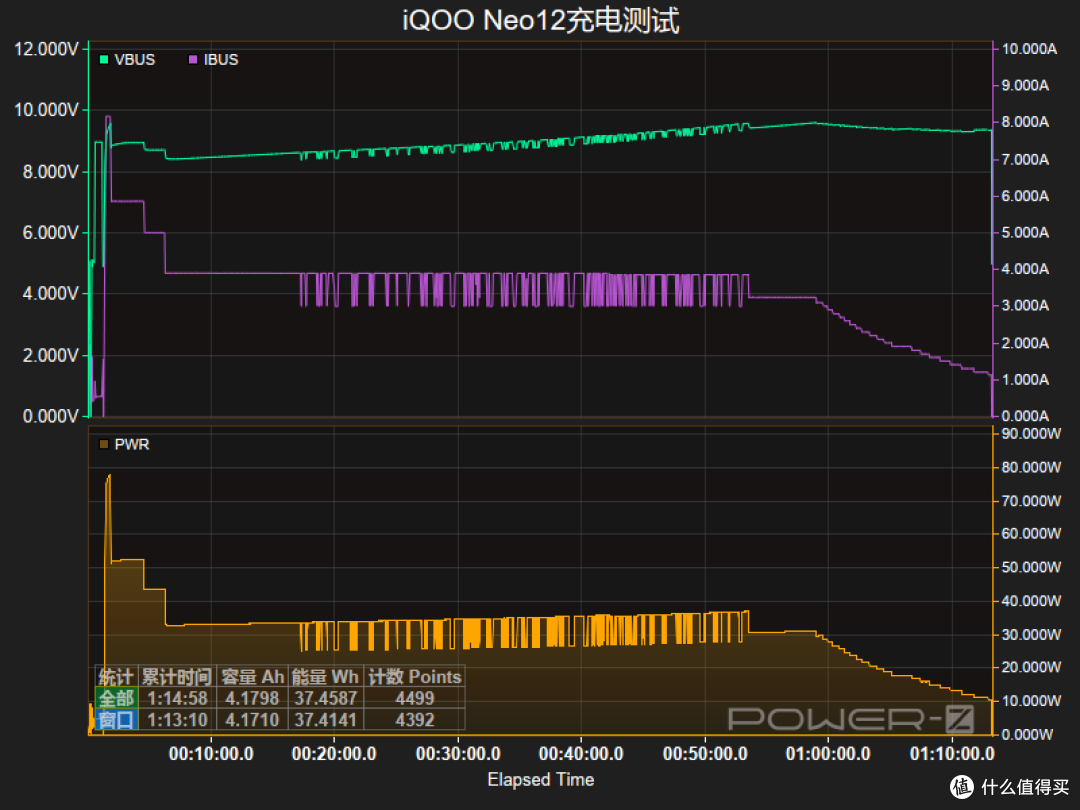Screen dimensions: 1080x810
Task: Select the capacity value 4.1798
Action: click(252, 698)
